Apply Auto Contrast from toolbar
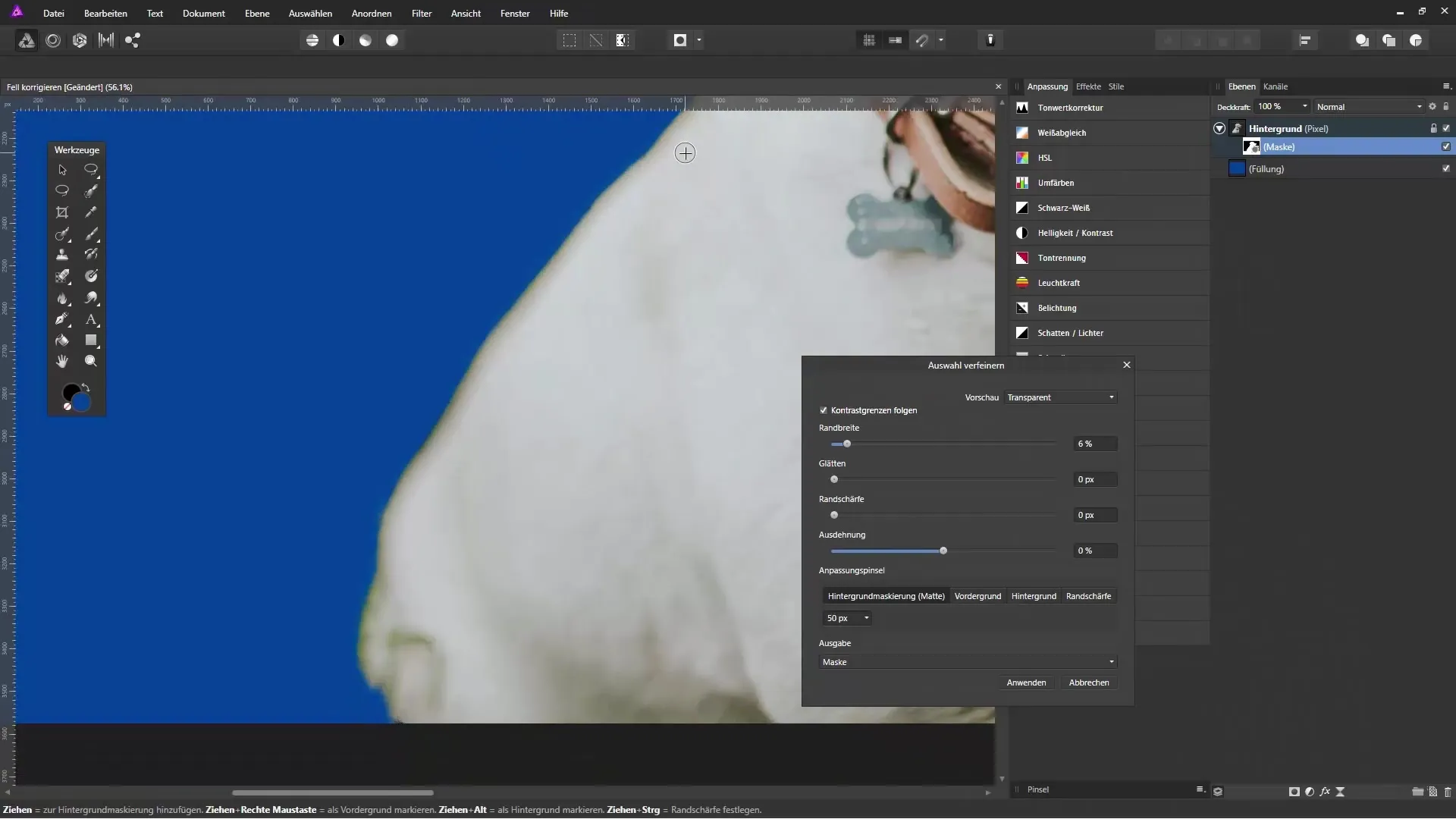1456x819 pixels. tap(339, 40)
